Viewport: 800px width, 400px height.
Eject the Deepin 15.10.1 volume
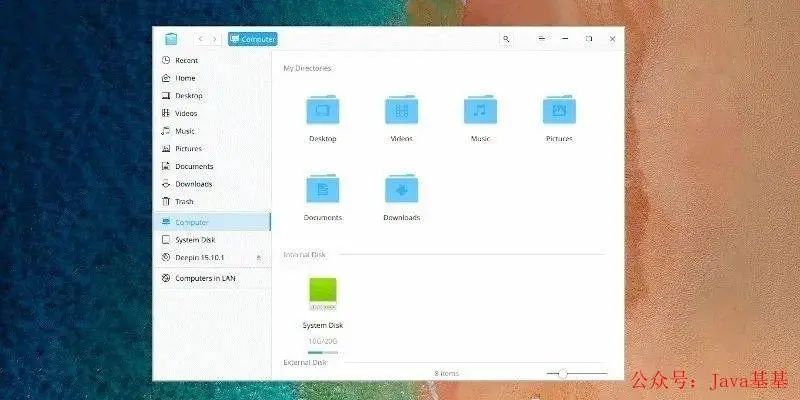tap(259, 258)
